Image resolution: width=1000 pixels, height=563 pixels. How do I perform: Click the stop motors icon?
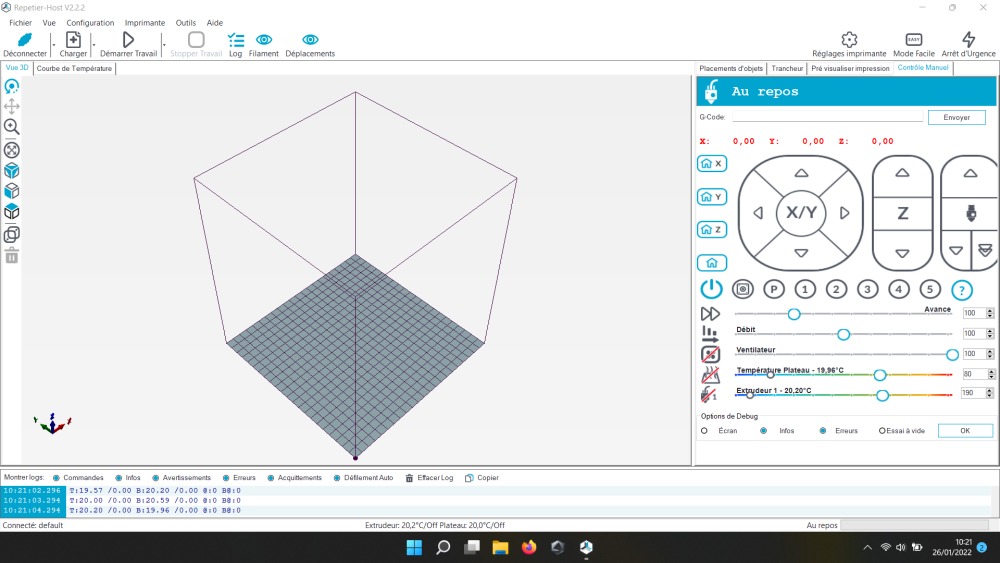coord(742,289)
